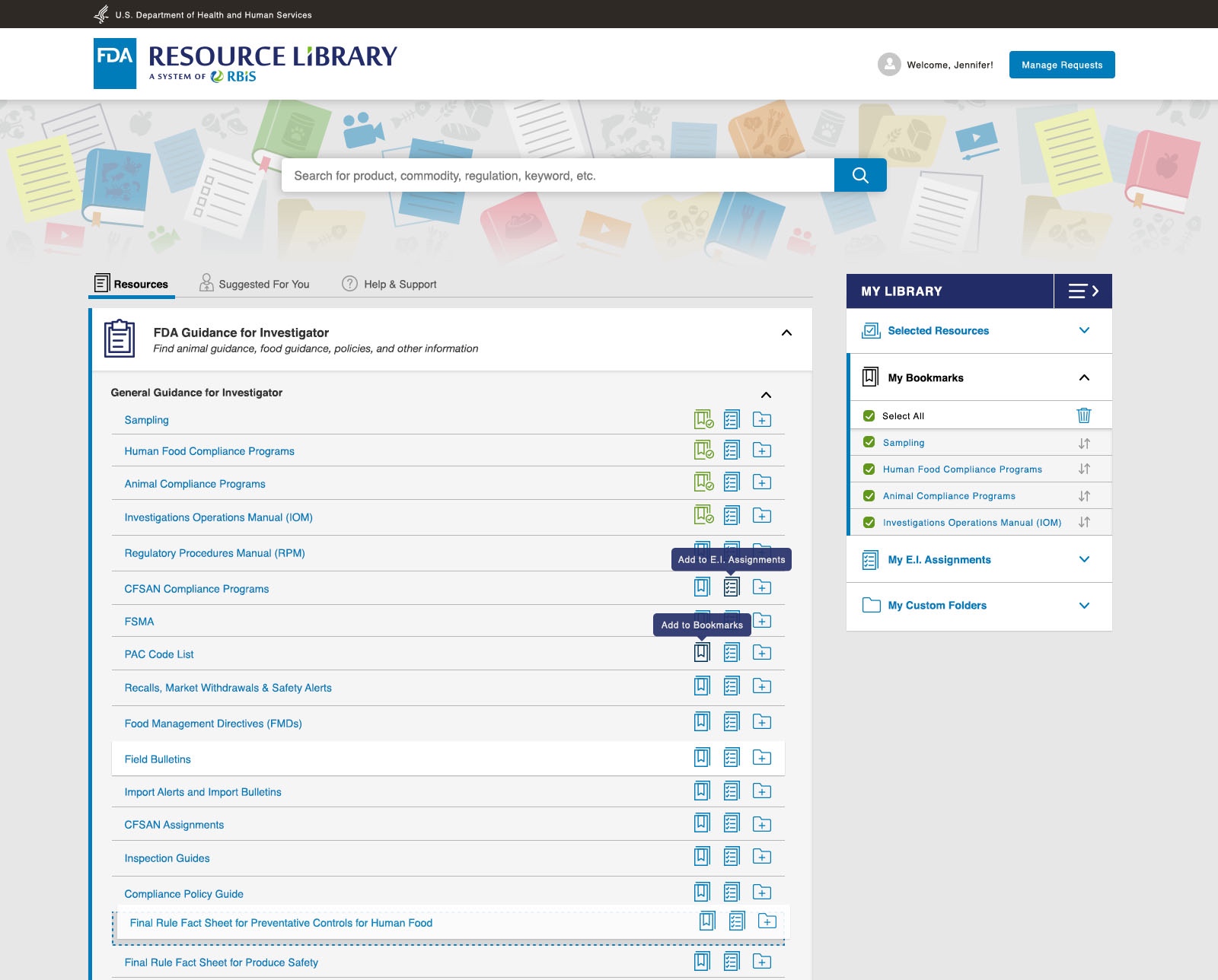Bookmark the Field Bulletins resource

coord(702,757)
